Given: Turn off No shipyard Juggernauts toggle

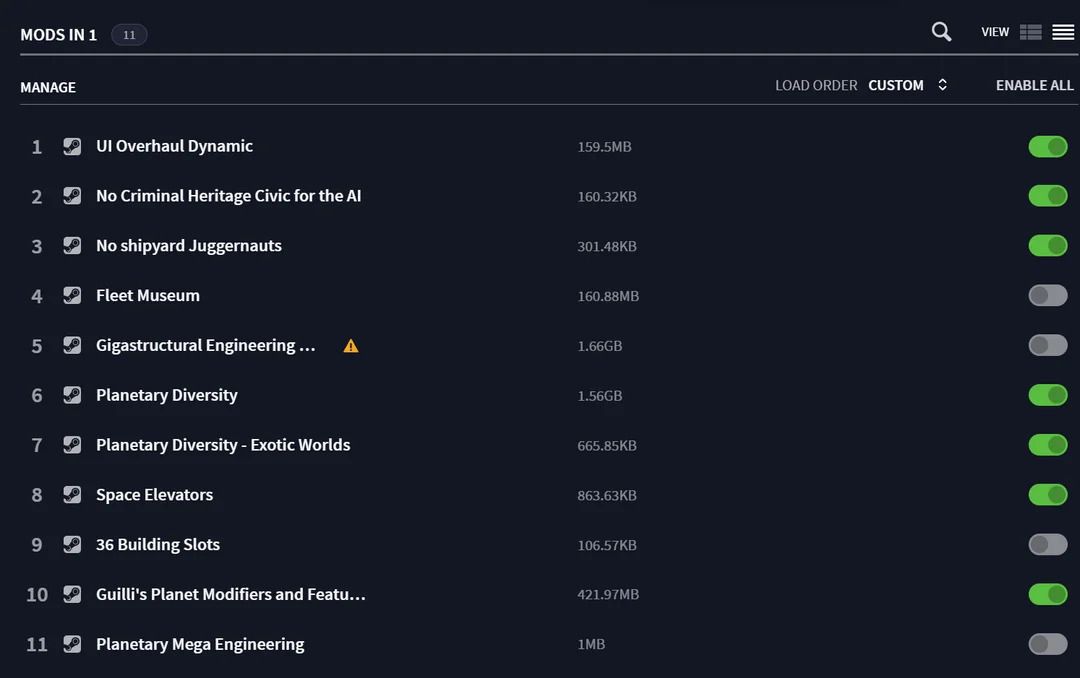Looking at the screenshot, I should 1047,246.
